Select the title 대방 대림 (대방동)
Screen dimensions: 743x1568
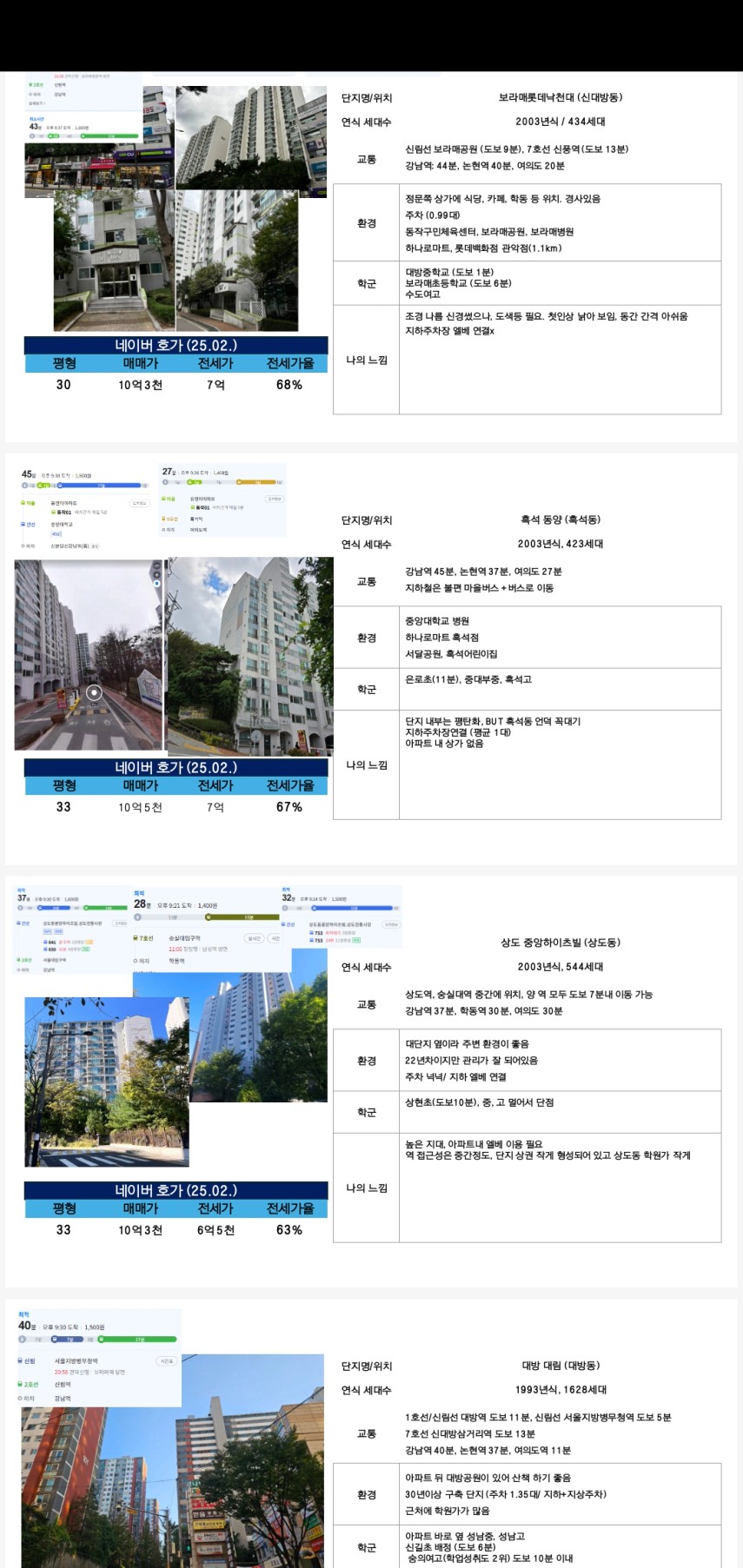click(561, 1366)
